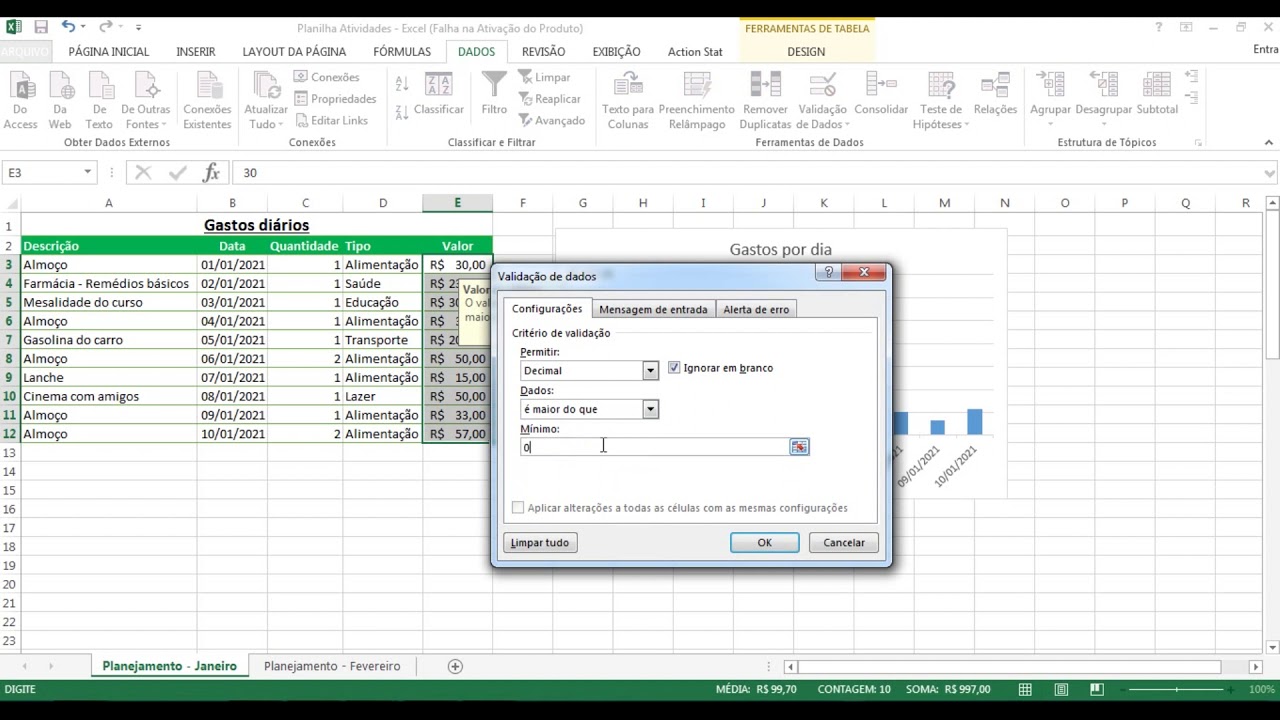
Task: Click the range selector icon beside Mínimo field
Action: pyautogui.click(x=799, y=447)
